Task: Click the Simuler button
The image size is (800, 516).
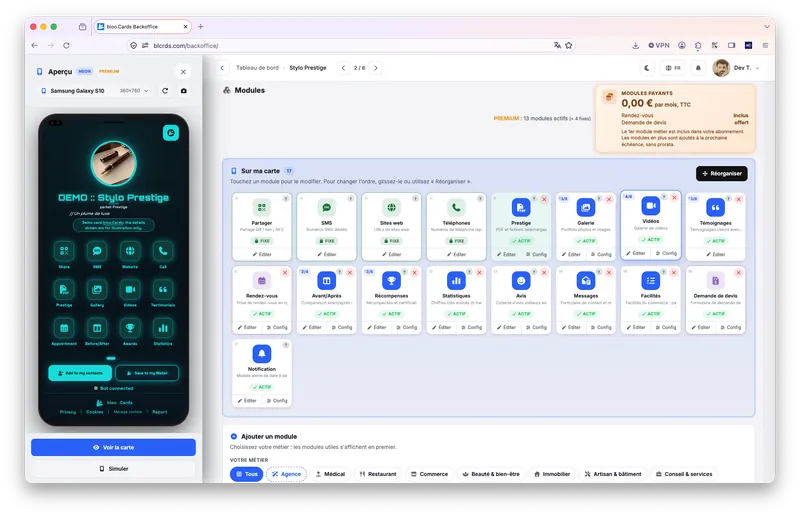Action: 113,469
